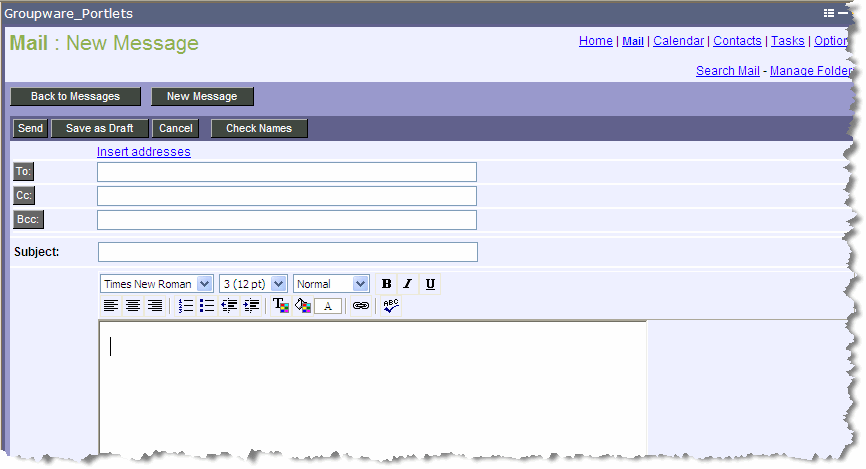Click Check Names

pos(259,128)
